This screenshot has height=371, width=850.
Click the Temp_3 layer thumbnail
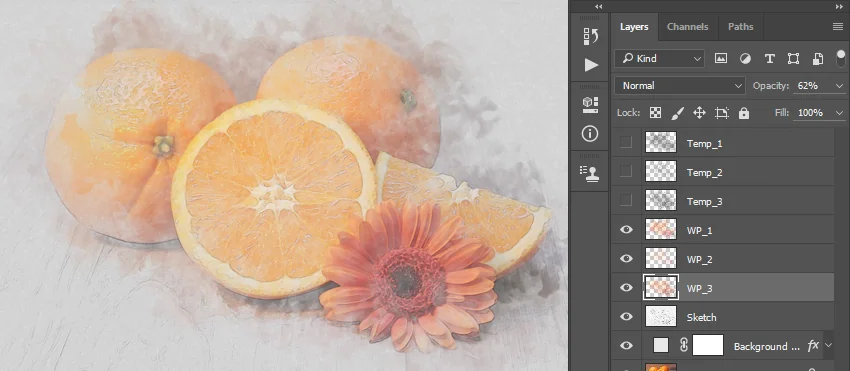coord(661,200)
